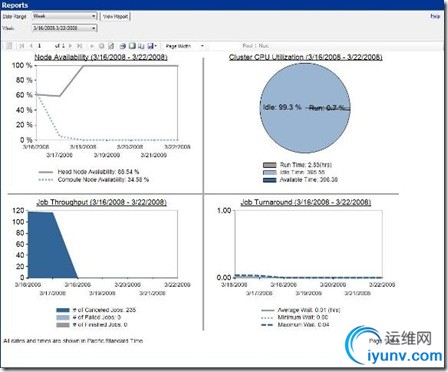Image resolution: width=448 pixels, height=372 pixels.
Task: Click the View Report button
Action: point(115,16)
